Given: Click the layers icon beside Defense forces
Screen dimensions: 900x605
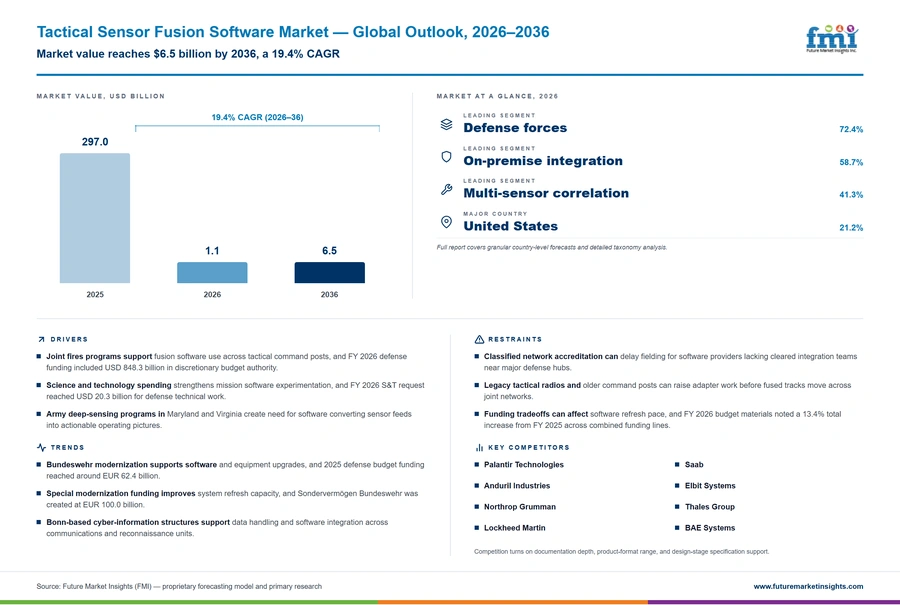Looking at the screenshot, I should (447, 124).
